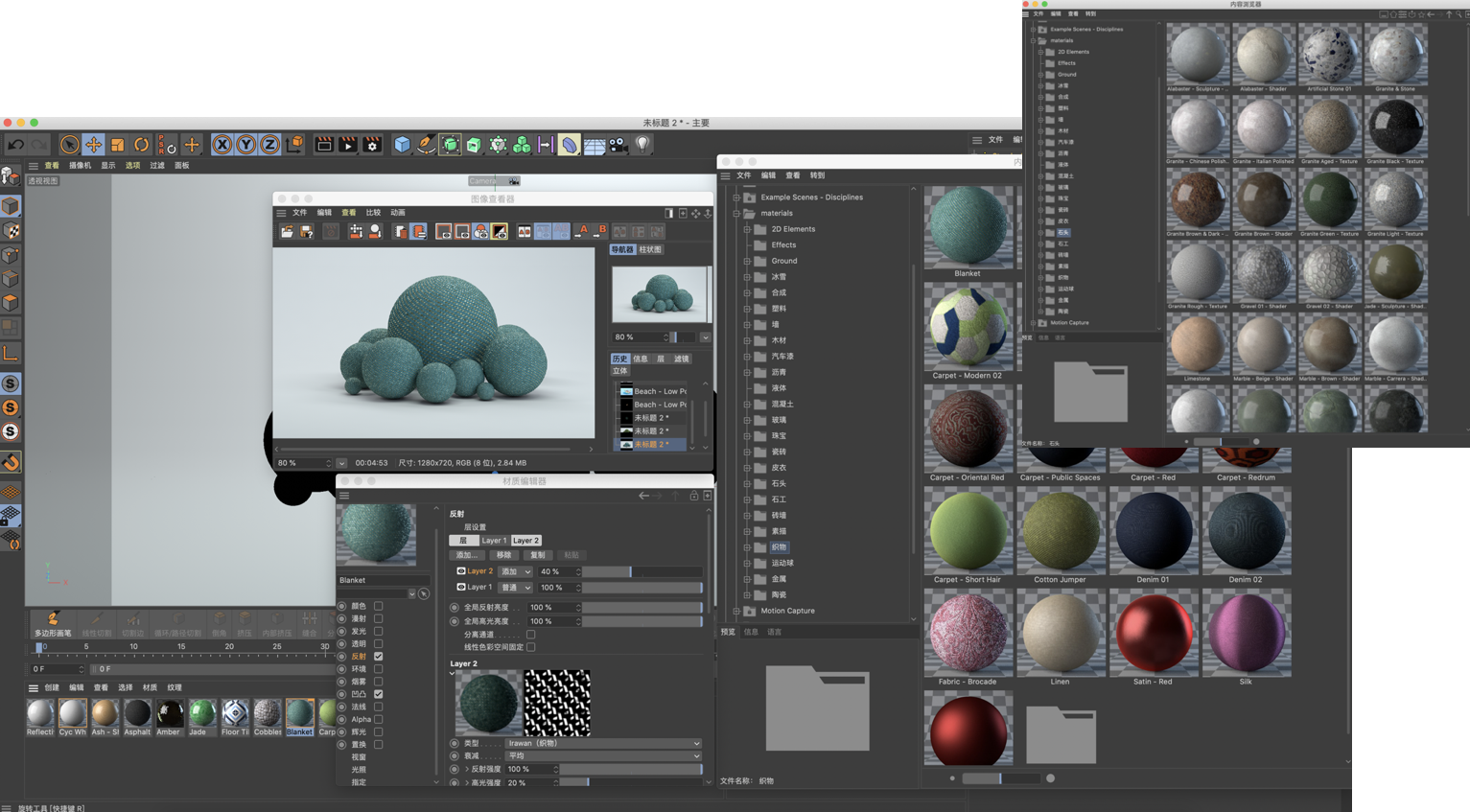Click the 移除 button in layer settings
The image size is (1470, 812).
point(504,555)
